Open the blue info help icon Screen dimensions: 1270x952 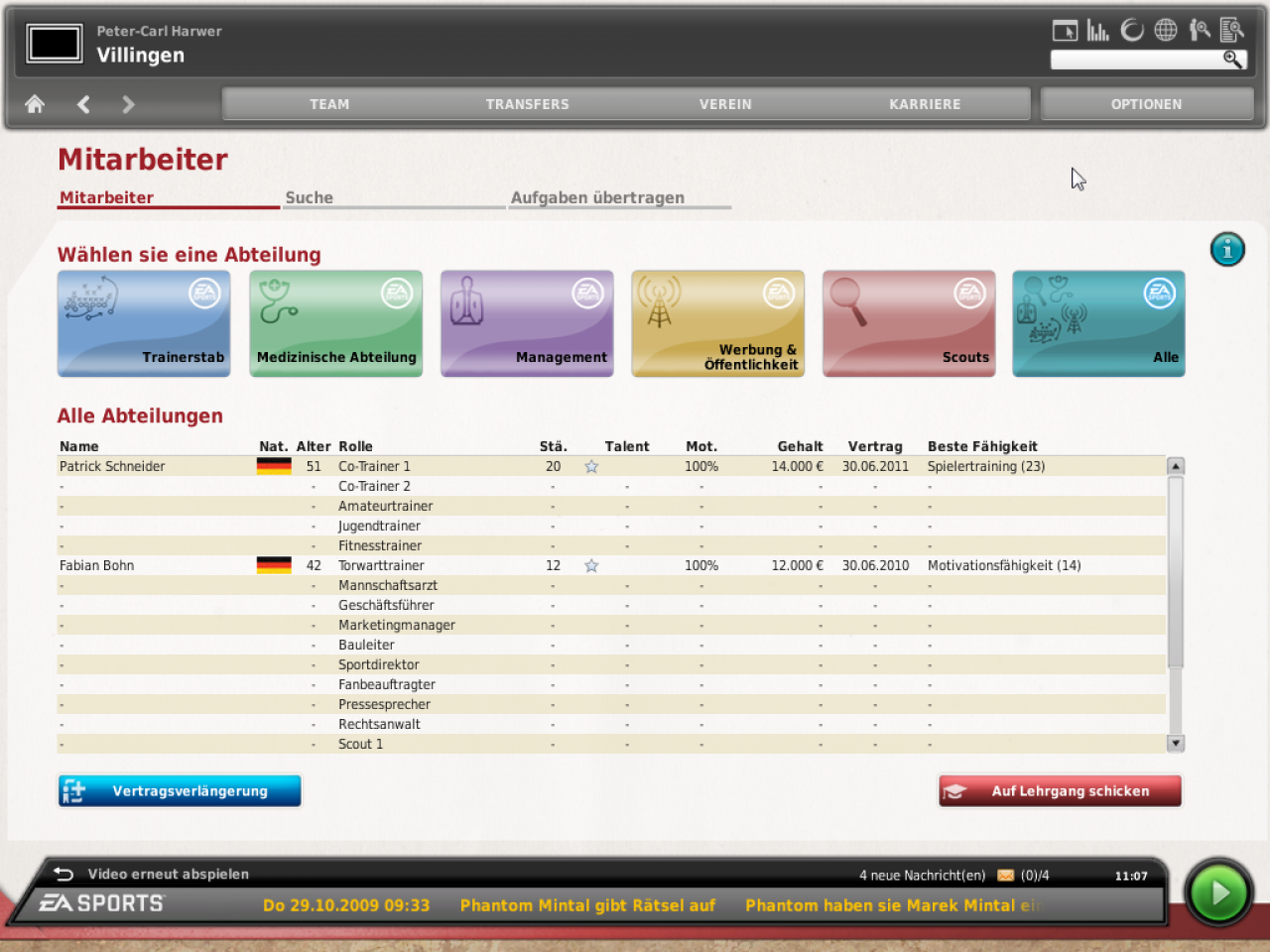pos(1227,249)
